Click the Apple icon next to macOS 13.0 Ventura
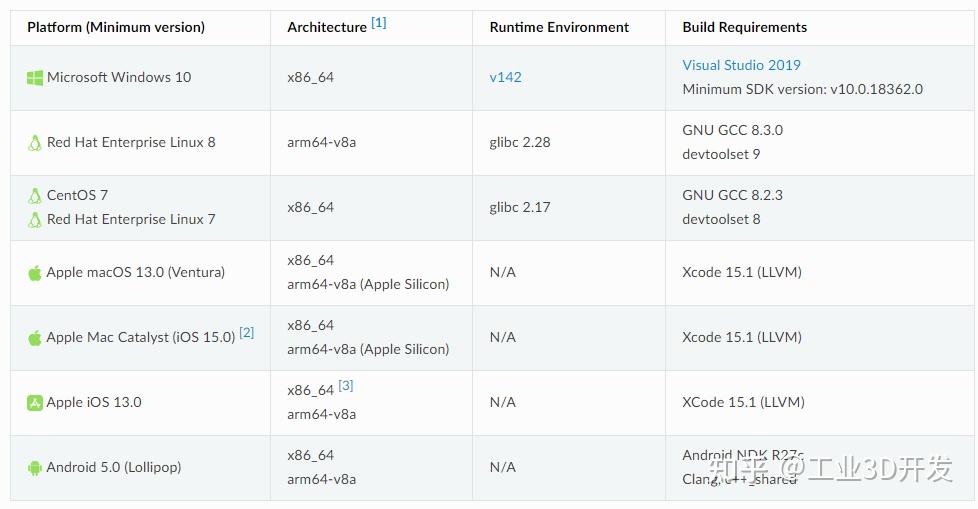This screenshot has height=509, width=978. pyautogui.click(x=35, y=272)
